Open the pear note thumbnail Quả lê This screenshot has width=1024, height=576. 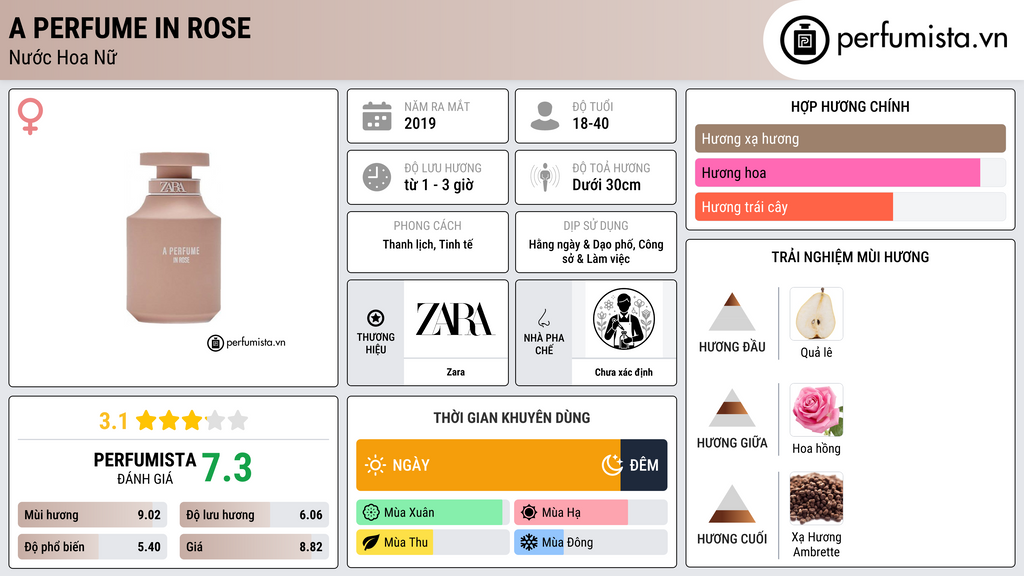(x=816, y=314)
